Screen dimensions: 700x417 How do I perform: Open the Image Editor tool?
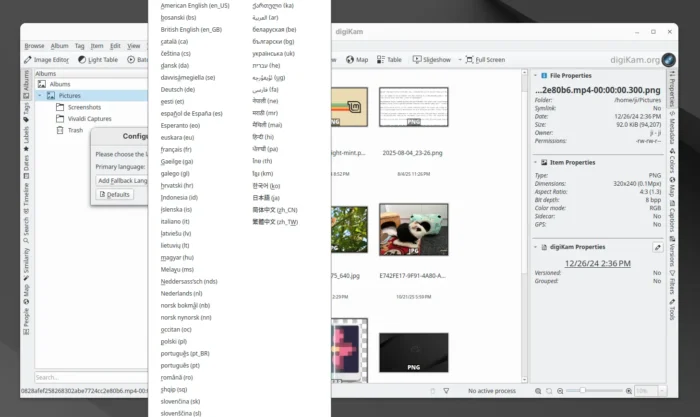click(46, 60)
